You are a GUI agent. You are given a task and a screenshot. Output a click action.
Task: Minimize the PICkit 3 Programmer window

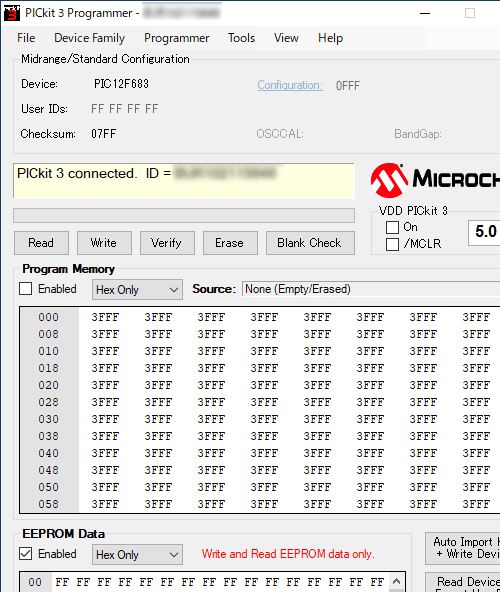pos(425,13)
